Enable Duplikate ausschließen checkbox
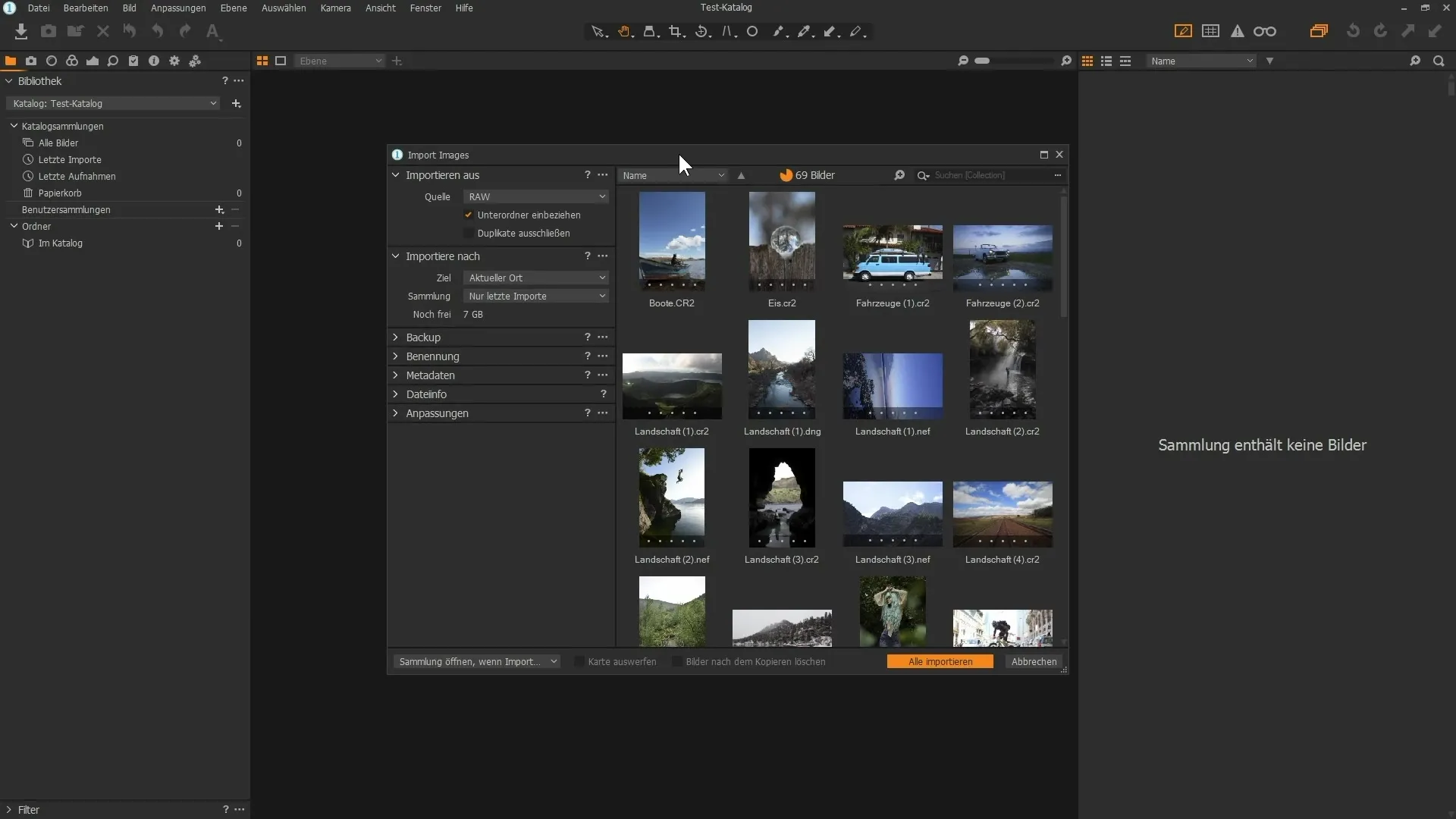This screenshot has width=1456, height=819. [x=469, y=233]
